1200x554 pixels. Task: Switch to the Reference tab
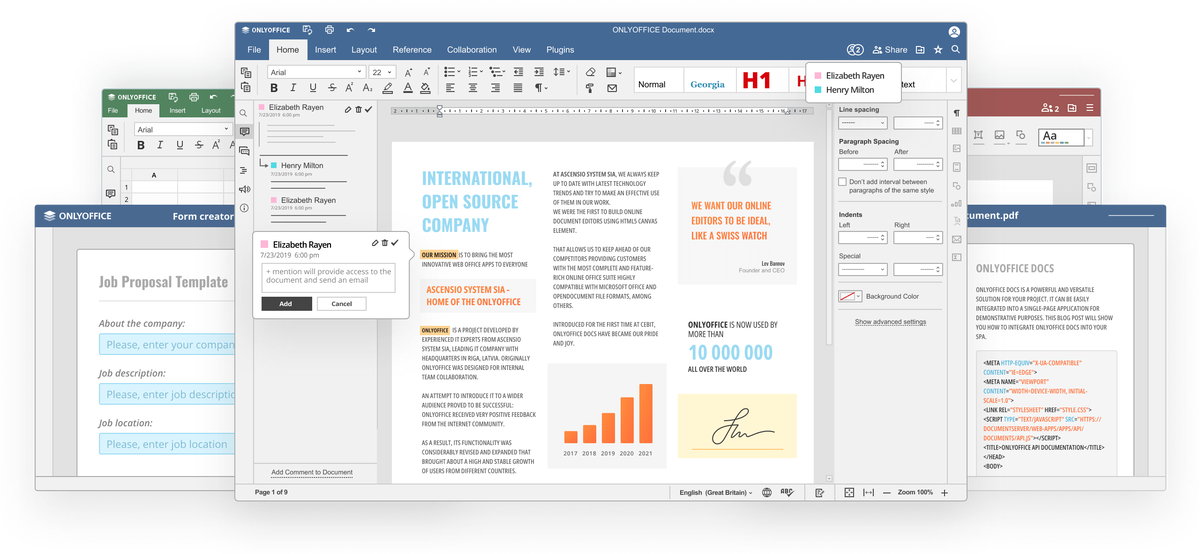pyautogui.click(x=412, y=50)
